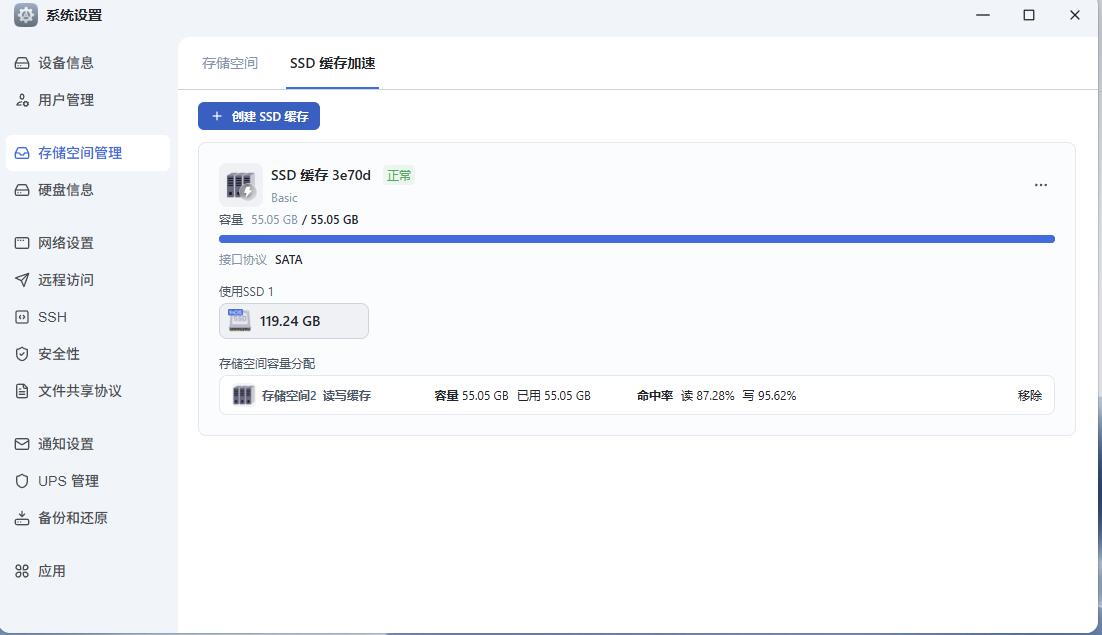Click the 设备信息 device icon
This screenshot has height=635, width=1102.
[x=22, y=63]
